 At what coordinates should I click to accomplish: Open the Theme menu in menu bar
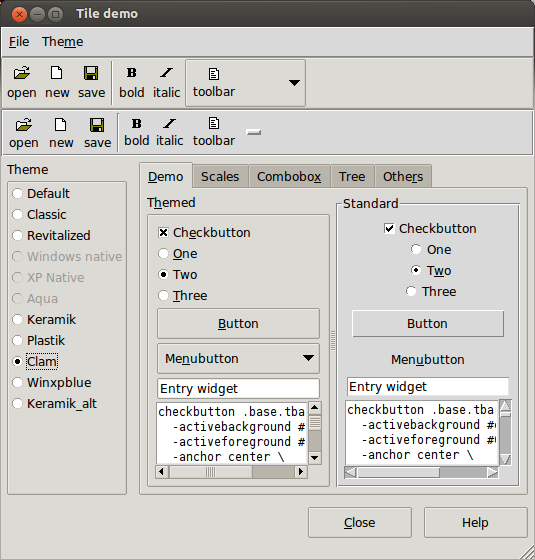pyautogui.click(x=62, y=42)
